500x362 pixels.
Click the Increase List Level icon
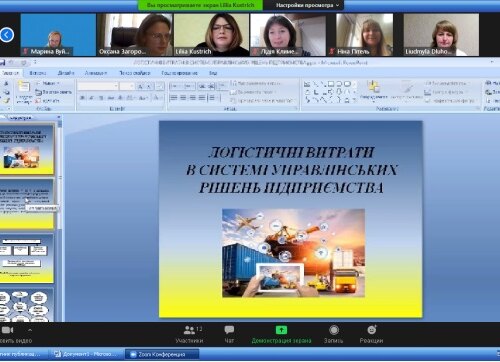click(x=211, y=86)
